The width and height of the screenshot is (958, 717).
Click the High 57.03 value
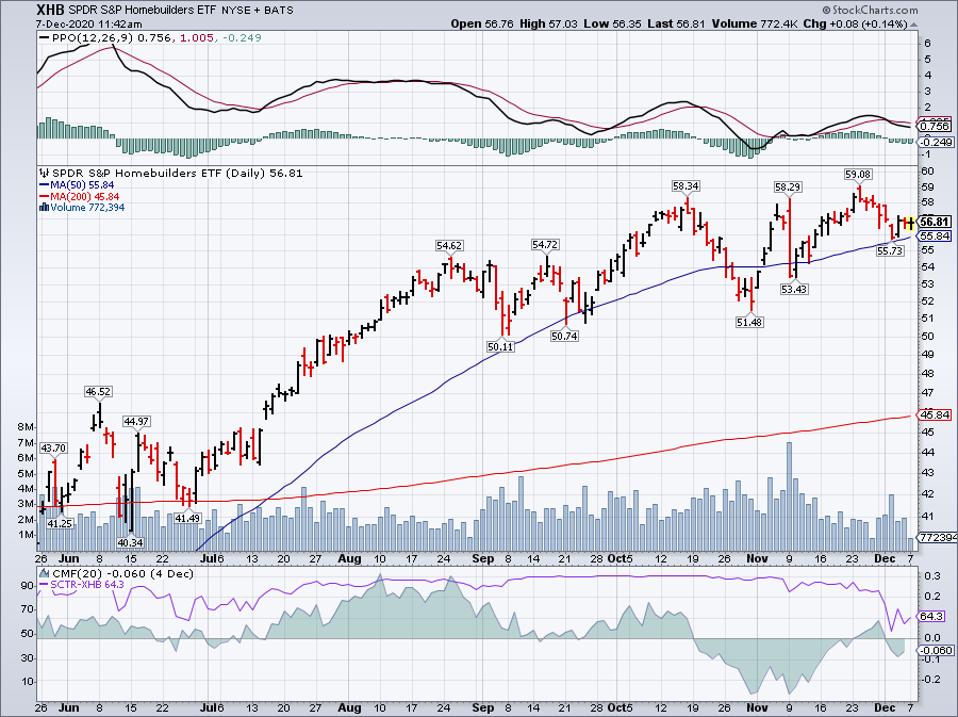(x=548, y=24)
